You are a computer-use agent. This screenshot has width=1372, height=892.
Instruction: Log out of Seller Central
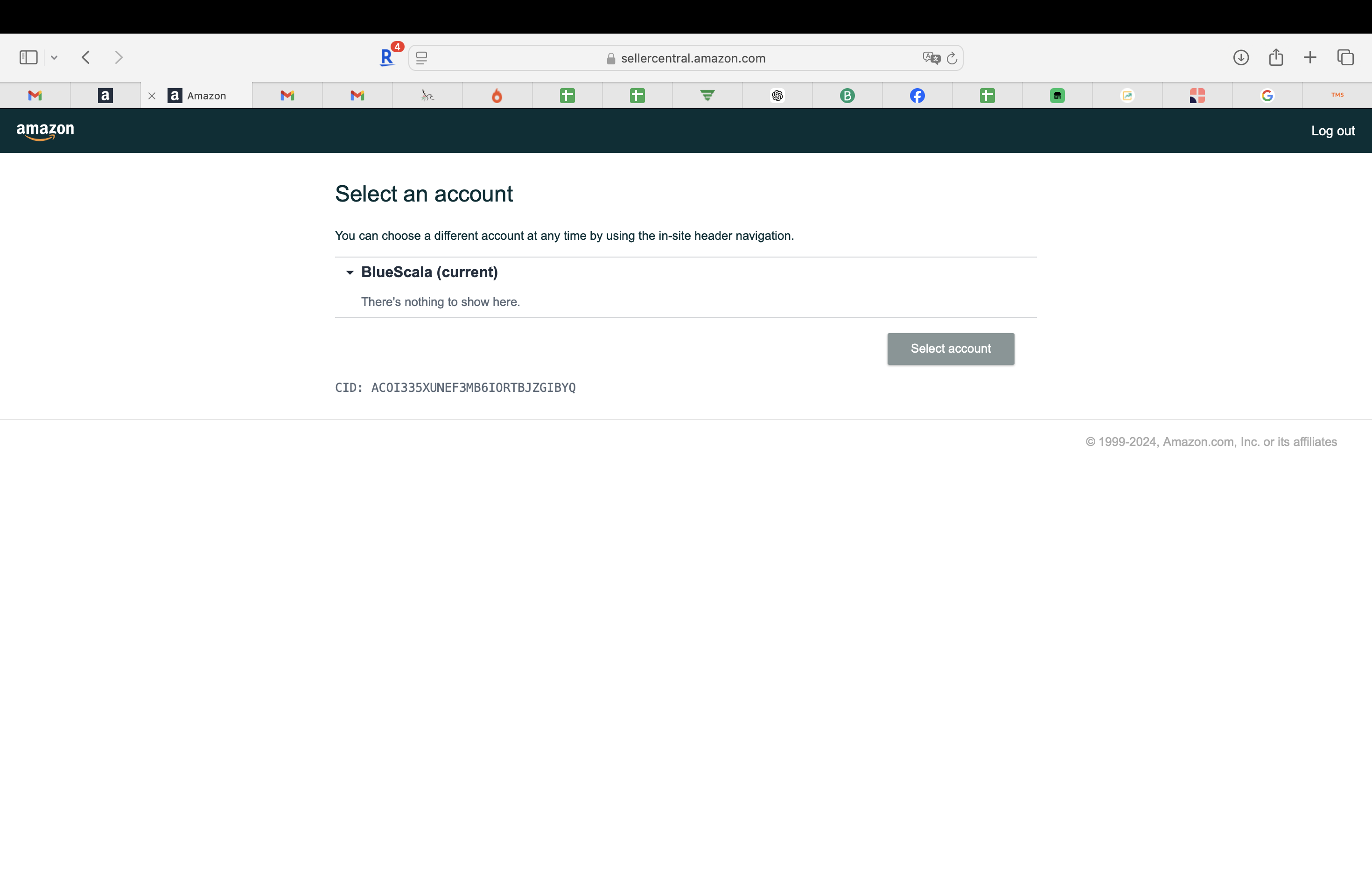1333,131
